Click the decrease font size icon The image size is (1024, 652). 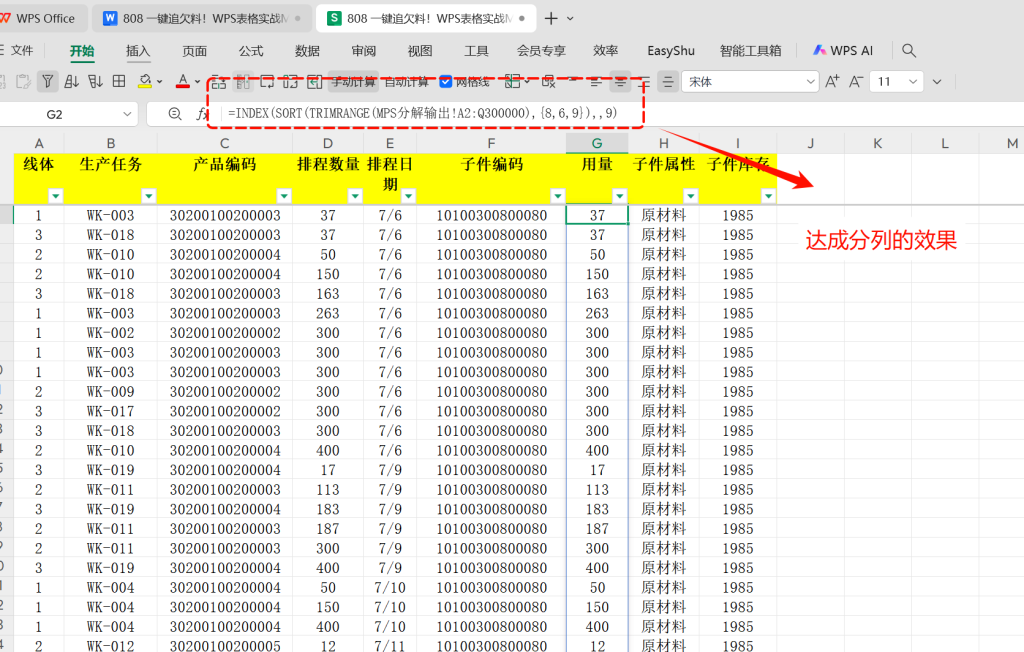click(856, 82)
